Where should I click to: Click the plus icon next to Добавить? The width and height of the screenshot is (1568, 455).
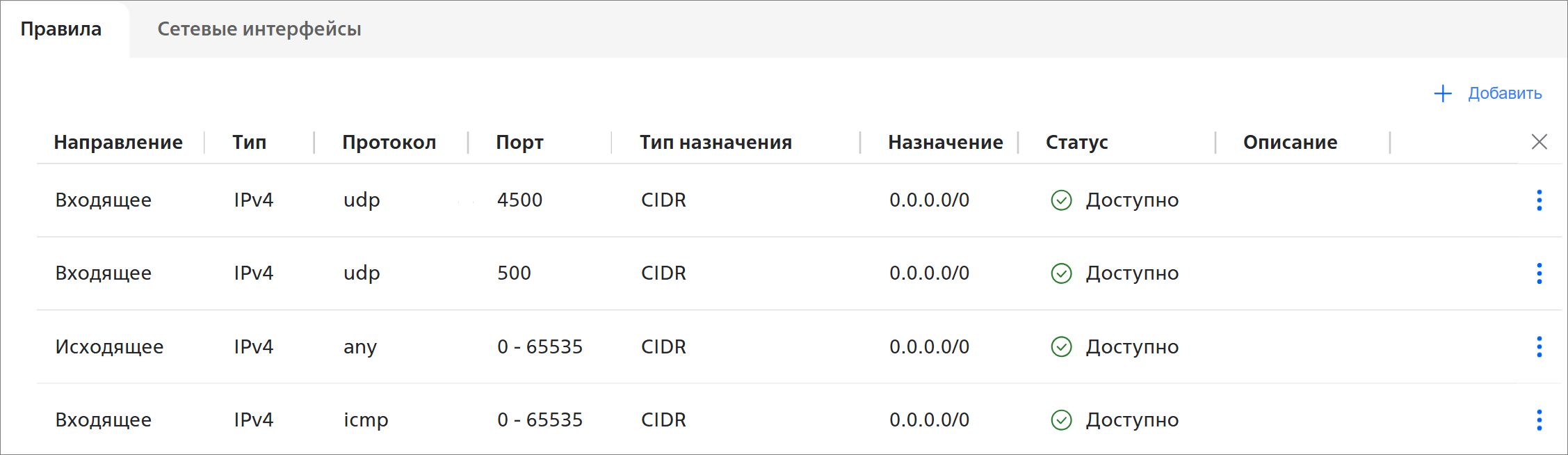[x=1443, y=93]
